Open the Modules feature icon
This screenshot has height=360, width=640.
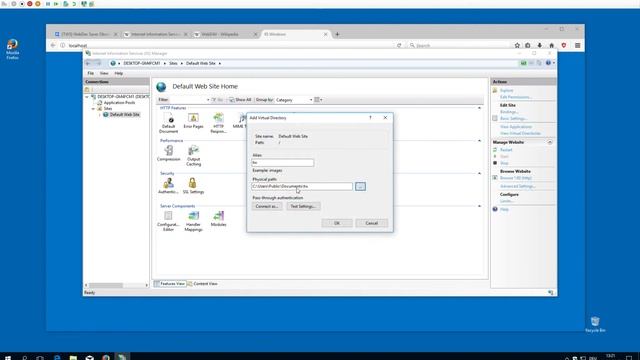pyautogui.click(x=218, y=218)
